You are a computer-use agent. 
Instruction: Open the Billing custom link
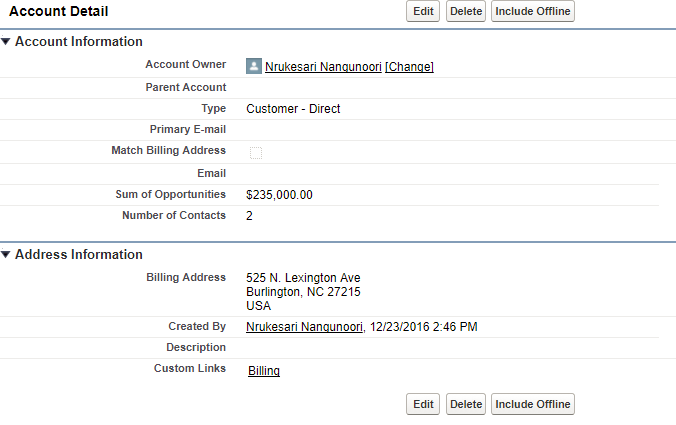[264, 371]
